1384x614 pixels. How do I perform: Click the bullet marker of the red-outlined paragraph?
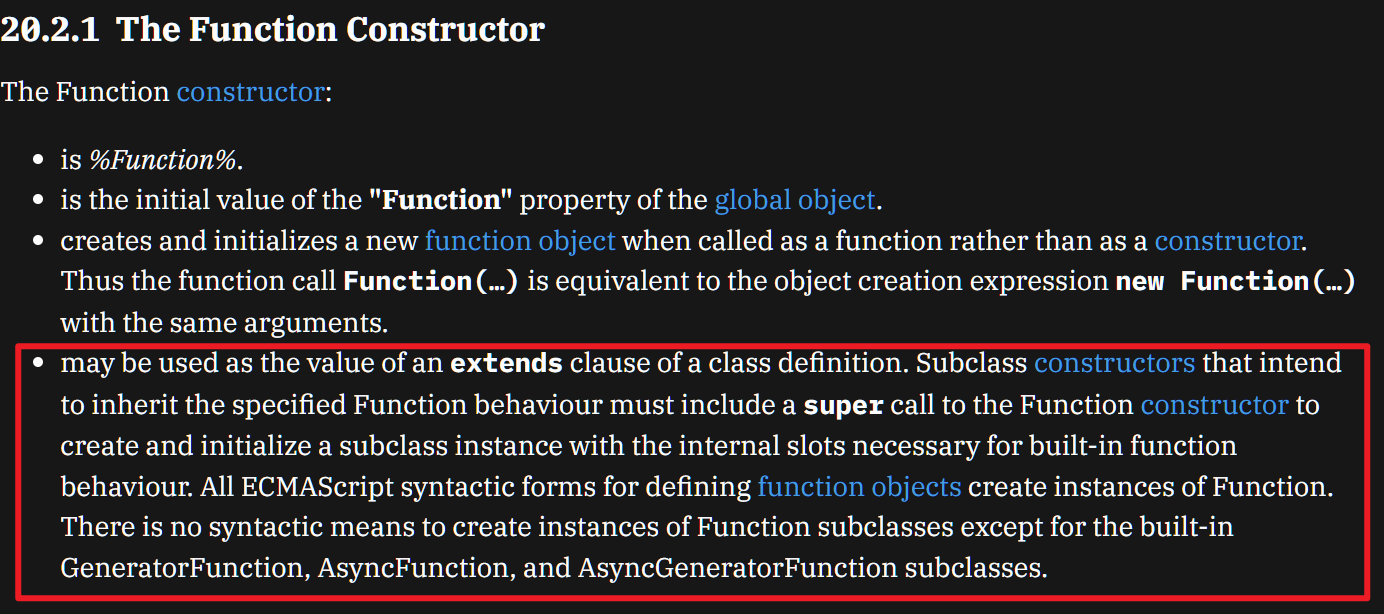pyautogui.click(x=40, y=363)
